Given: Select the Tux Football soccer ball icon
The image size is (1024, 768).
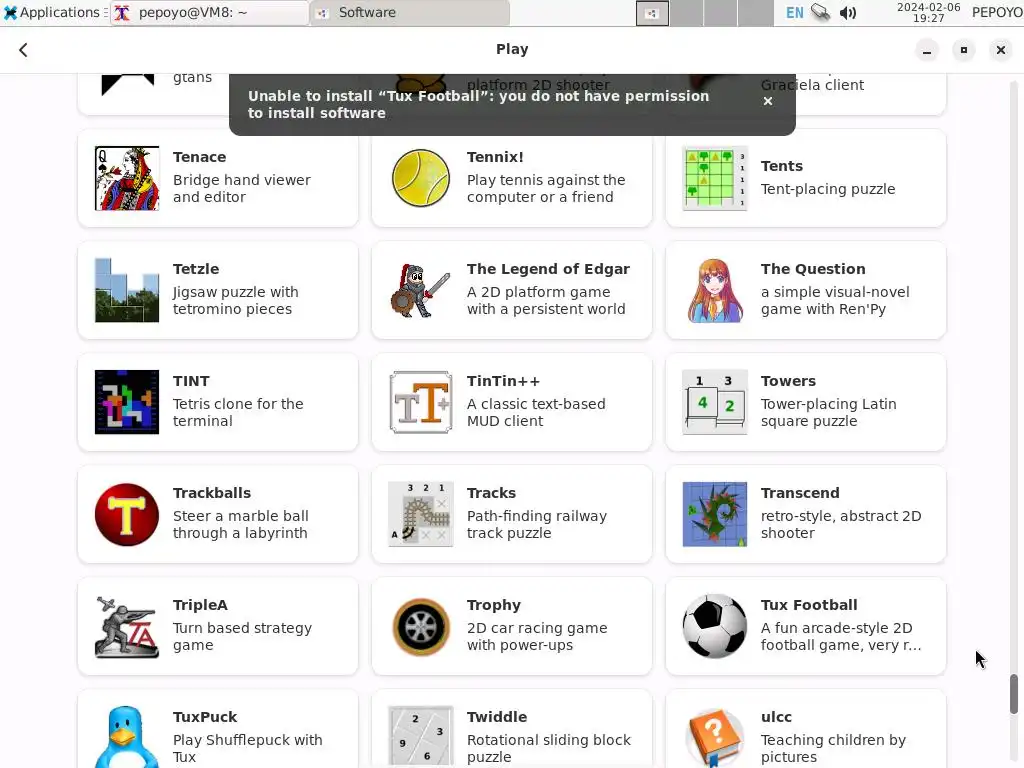Looking at the screenshot, I should (714, 626).
